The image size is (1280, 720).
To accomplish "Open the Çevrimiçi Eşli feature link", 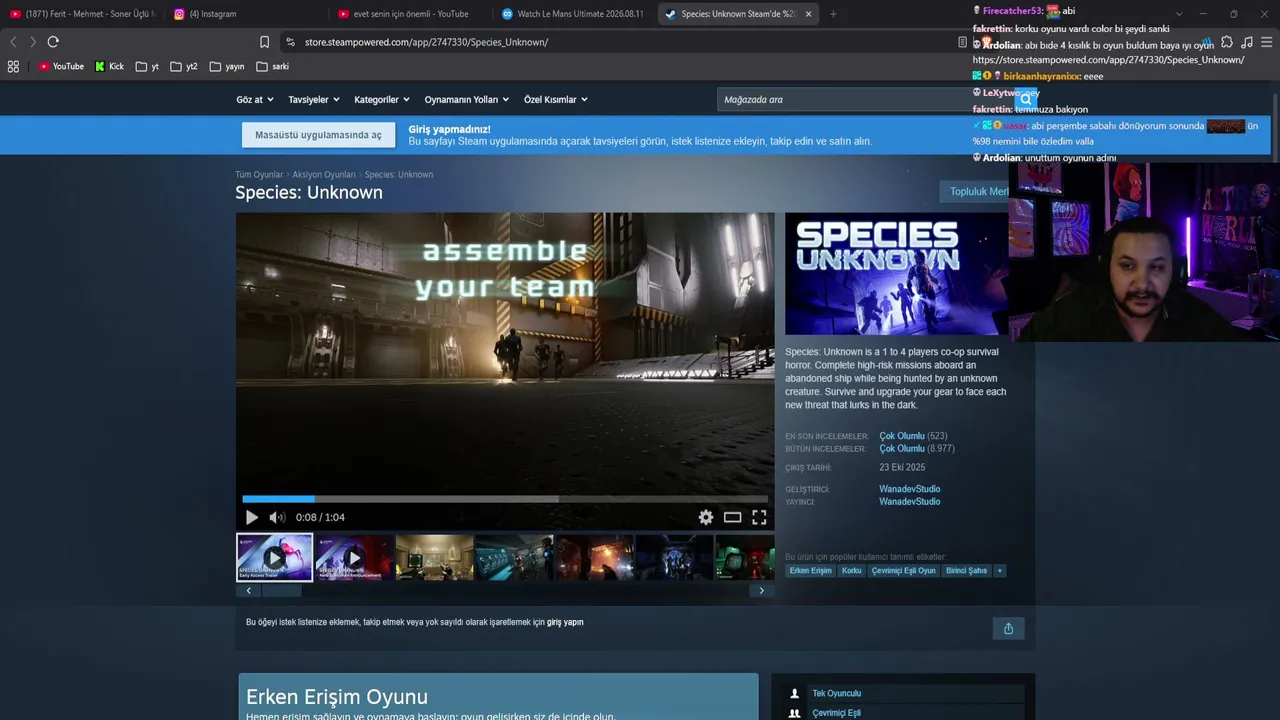I will click(836, 713).
